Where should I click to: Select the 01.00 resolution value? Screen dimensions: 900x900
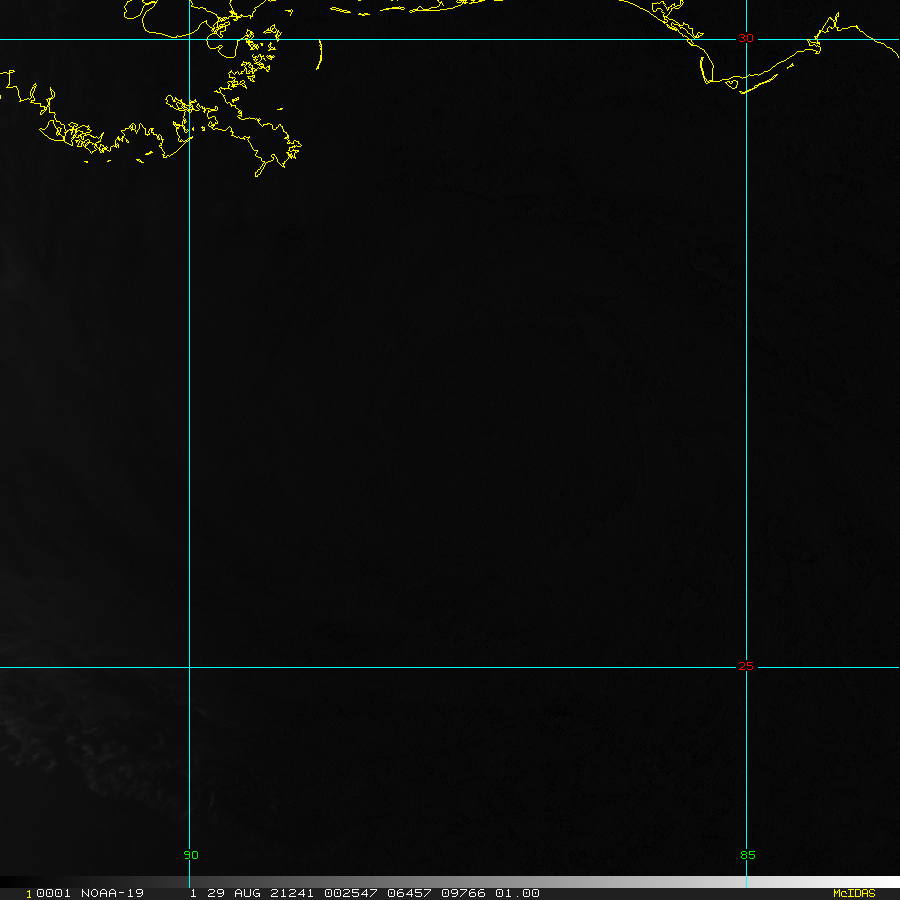click(519, 893)
